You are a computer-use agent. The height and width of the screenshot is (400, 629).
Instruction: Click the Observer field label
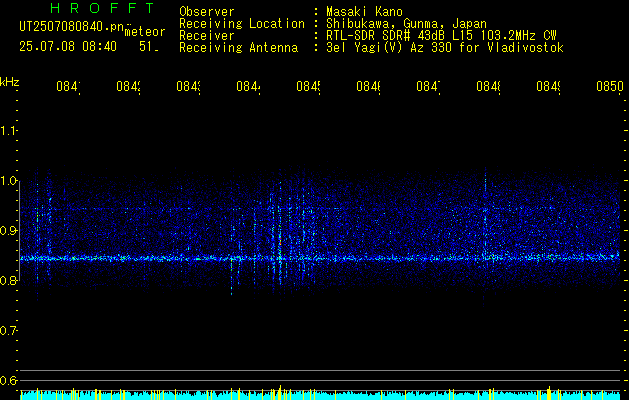pyautogui.click(x=207, y=11)
